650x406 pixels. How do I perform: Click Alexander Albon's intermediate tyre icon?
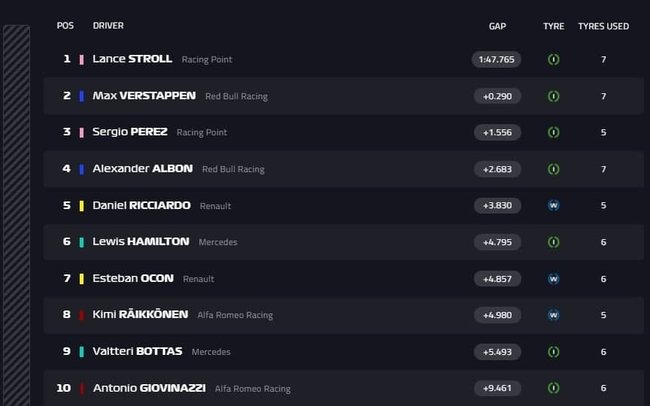click(553, 169)
